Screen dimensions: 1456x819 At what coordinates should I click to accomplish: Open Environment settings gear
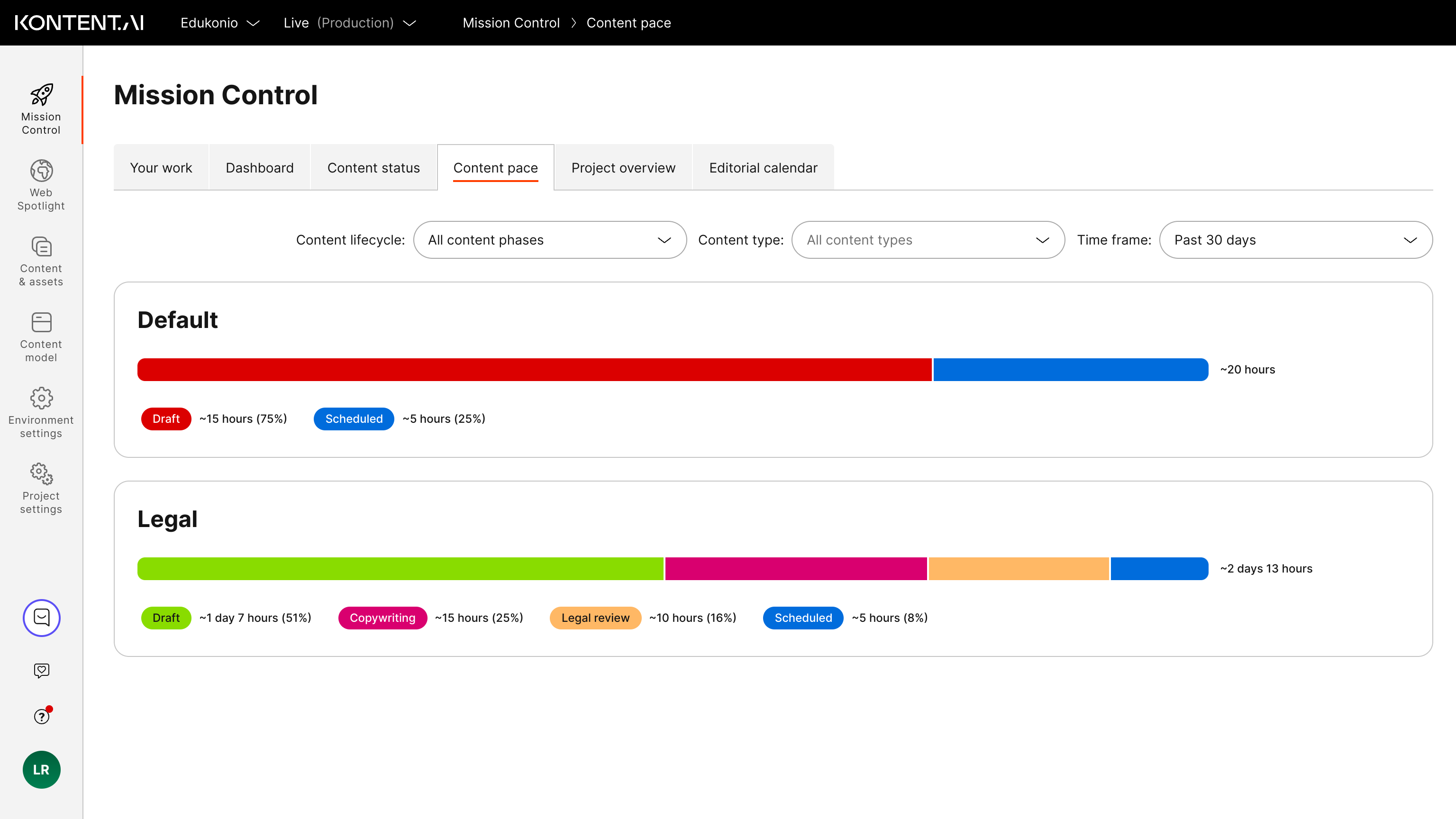tap(41, 413)
